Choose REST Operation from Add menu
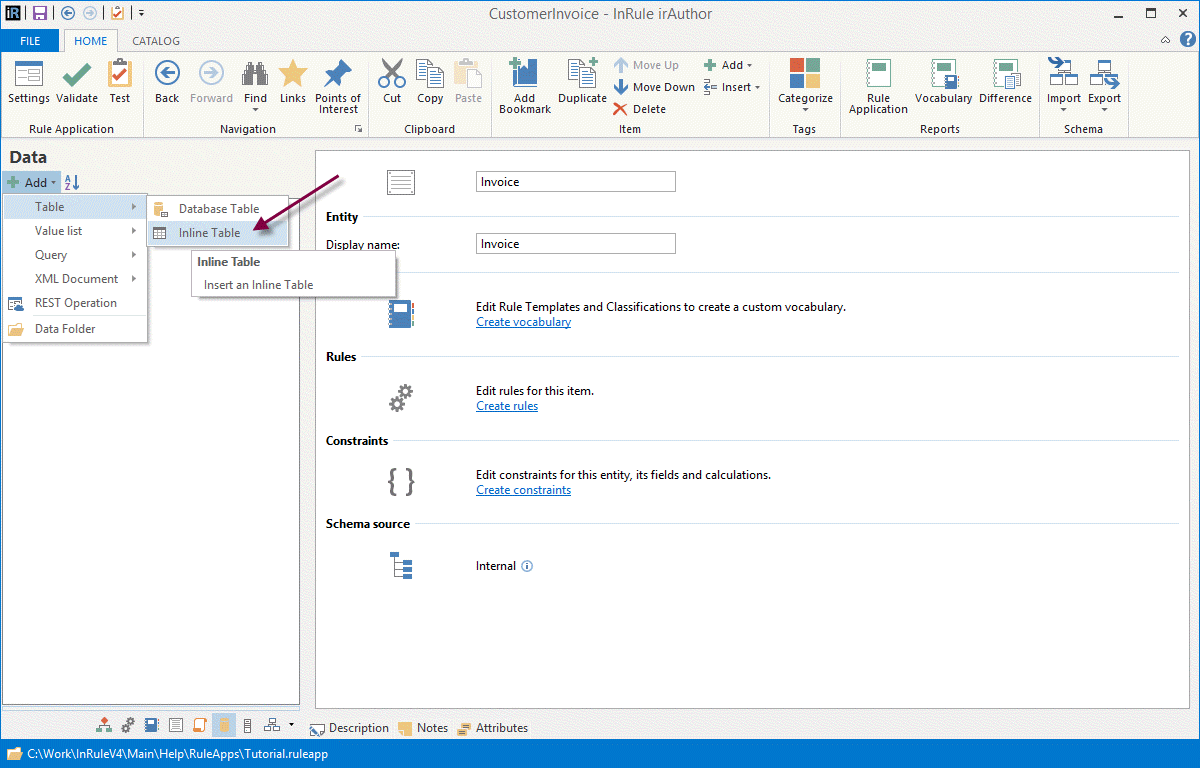The height and width of the screenshot is (768, 1200). pos(75,303)
